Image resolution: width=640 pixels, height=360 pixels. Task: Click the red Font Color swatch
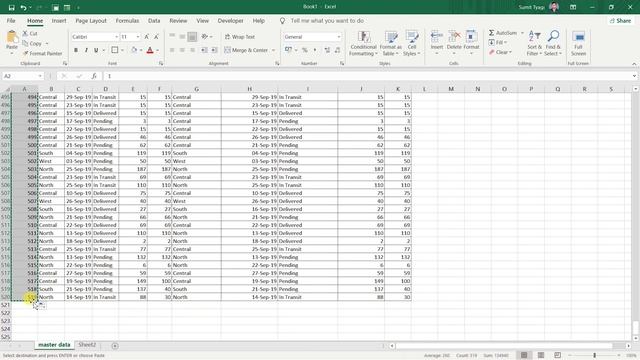pyautogui.click(x=150, y=50)
